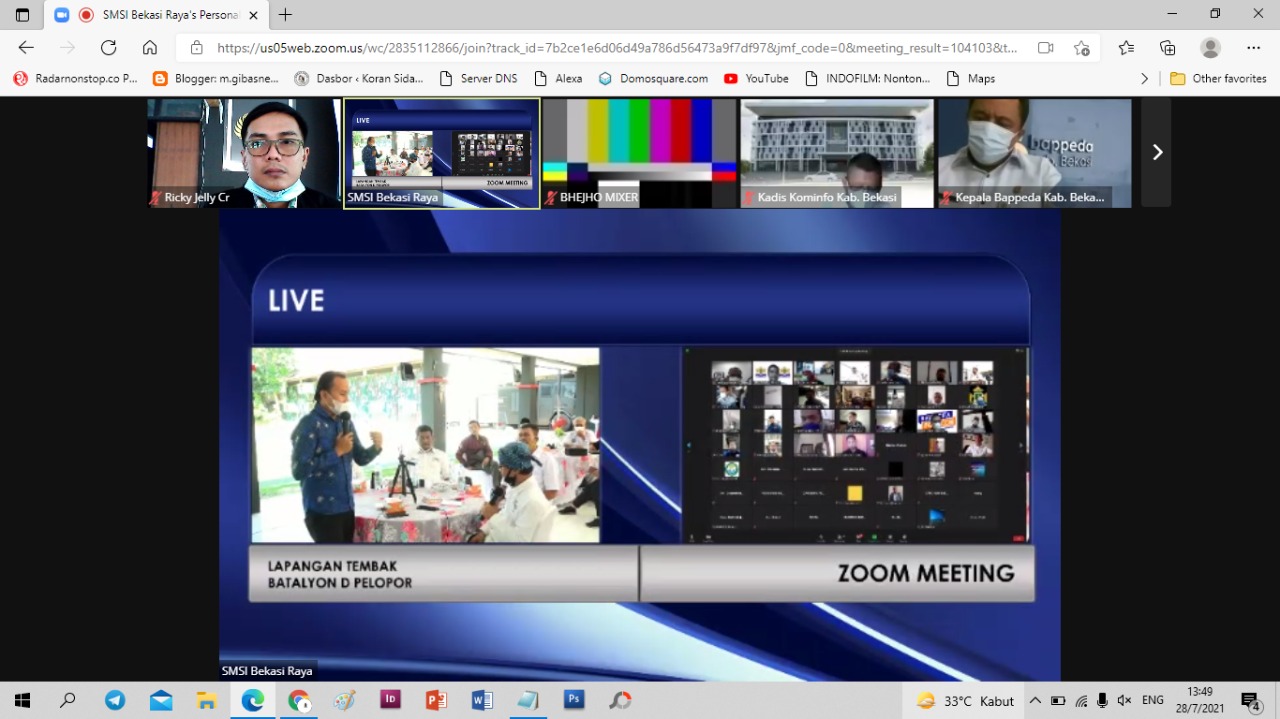Open Telegram from the taskbar
This screenshot has width=1280, height=719.
click(x=115, y=700)
